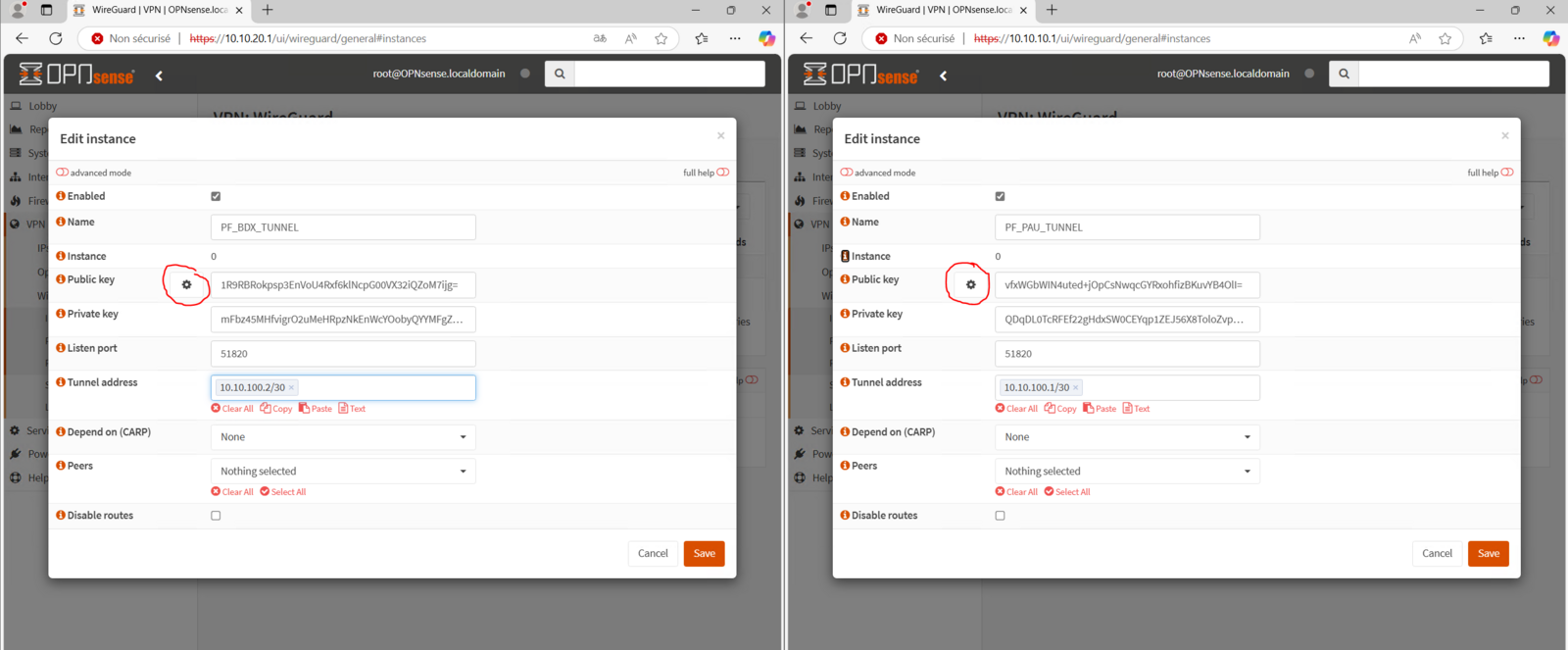Viewport: 1568px width, 650px height.
Task: Save the PF_BDX_TUNNEL instance
Action: [704, 554]
